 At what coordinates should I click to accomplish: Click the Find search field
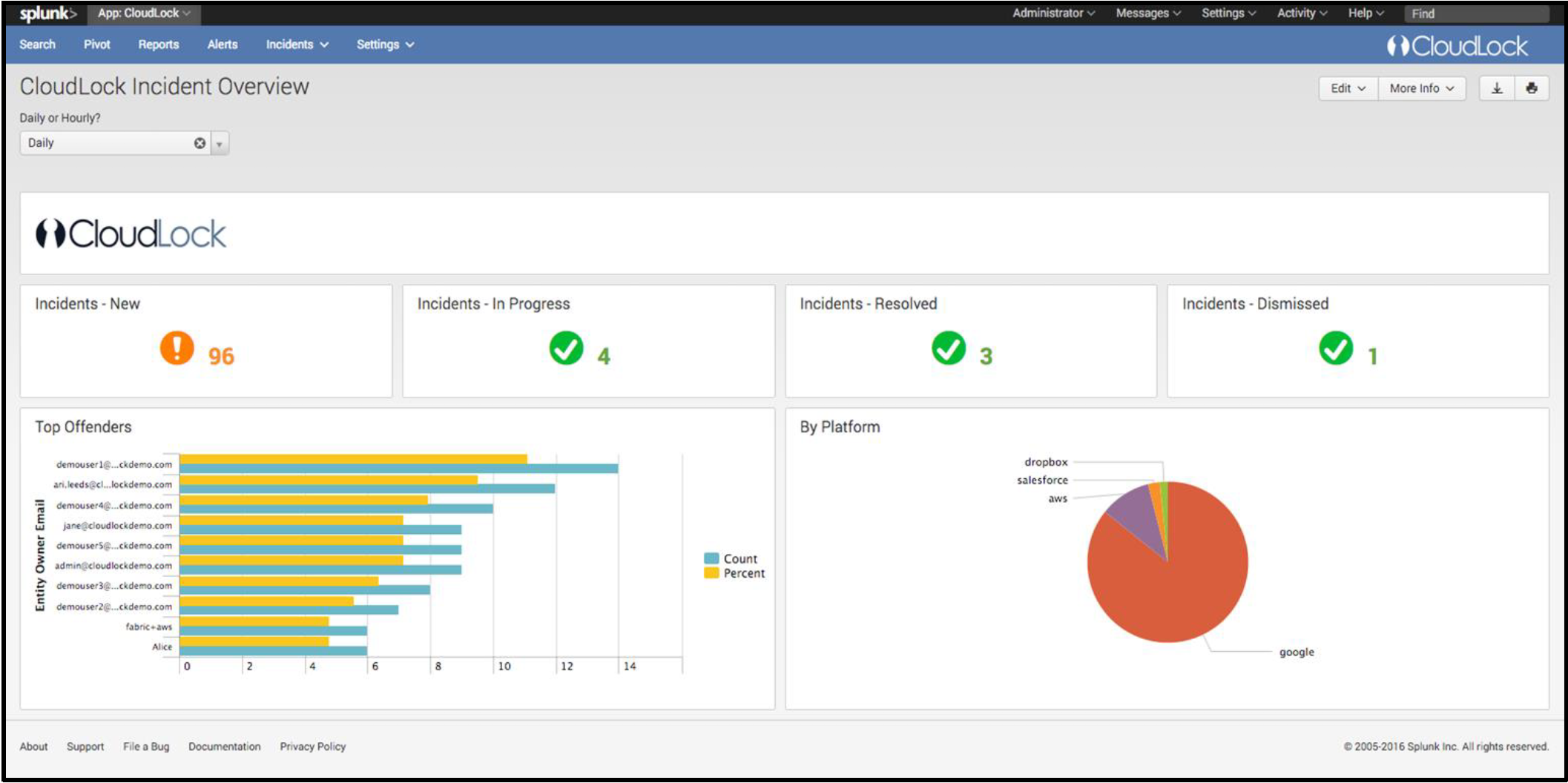pos(1476,13)
